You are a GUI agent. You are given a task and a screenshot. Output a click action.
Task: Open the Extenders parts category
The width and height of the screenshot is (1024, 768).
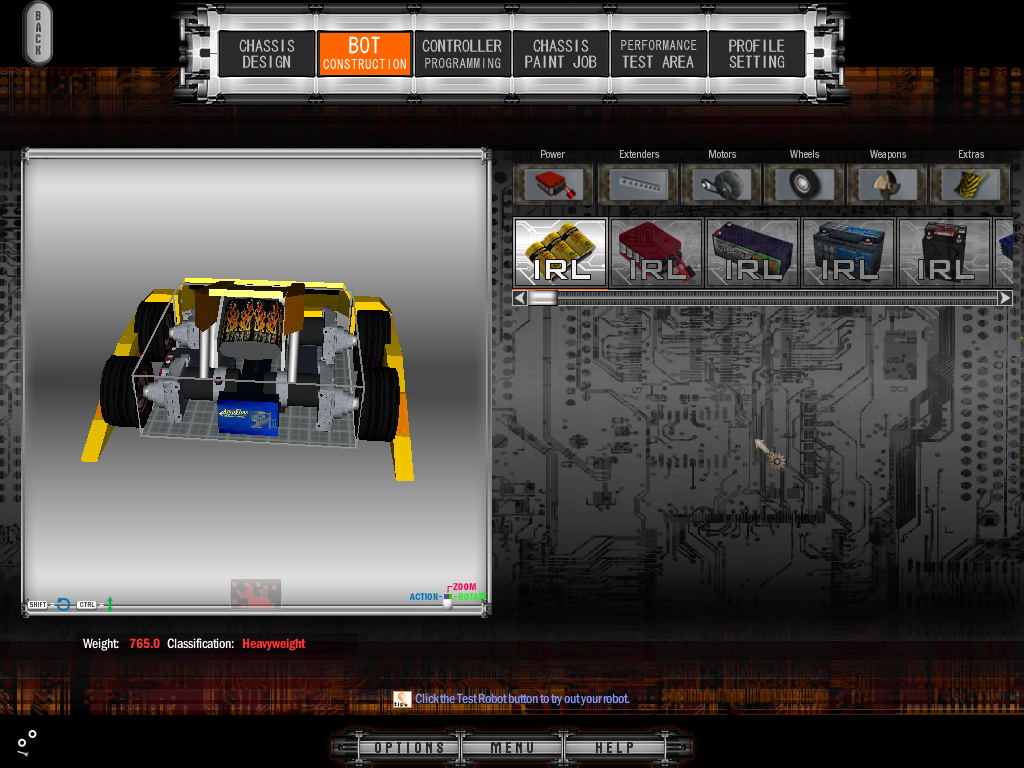(638, 185)
